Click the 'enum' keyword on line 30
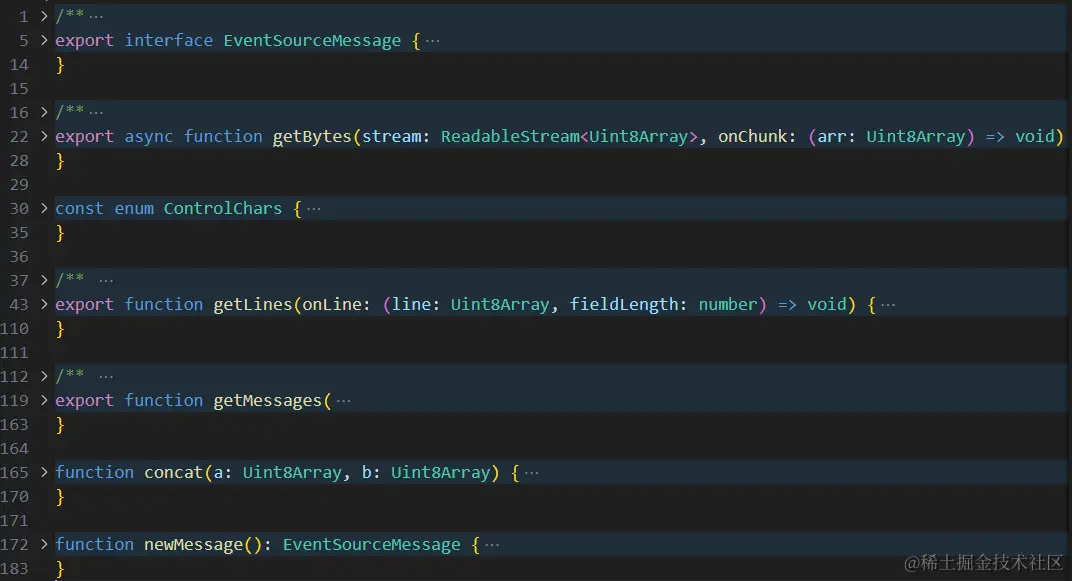The width and height of the screenshot is (1072, 581). pyautogui.click(x=134, y=208)
